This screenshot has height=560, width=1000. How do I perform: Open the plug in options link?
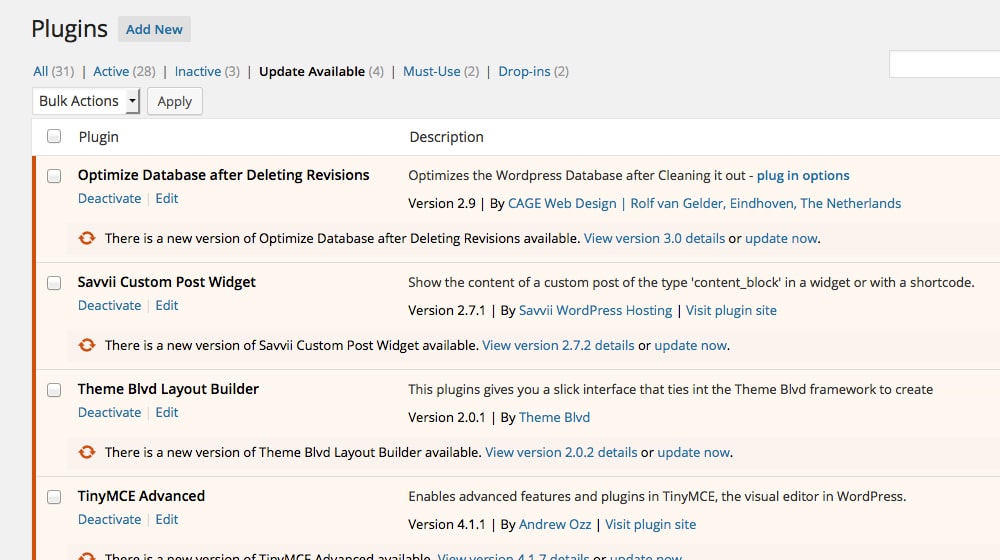tap(803, 175)
